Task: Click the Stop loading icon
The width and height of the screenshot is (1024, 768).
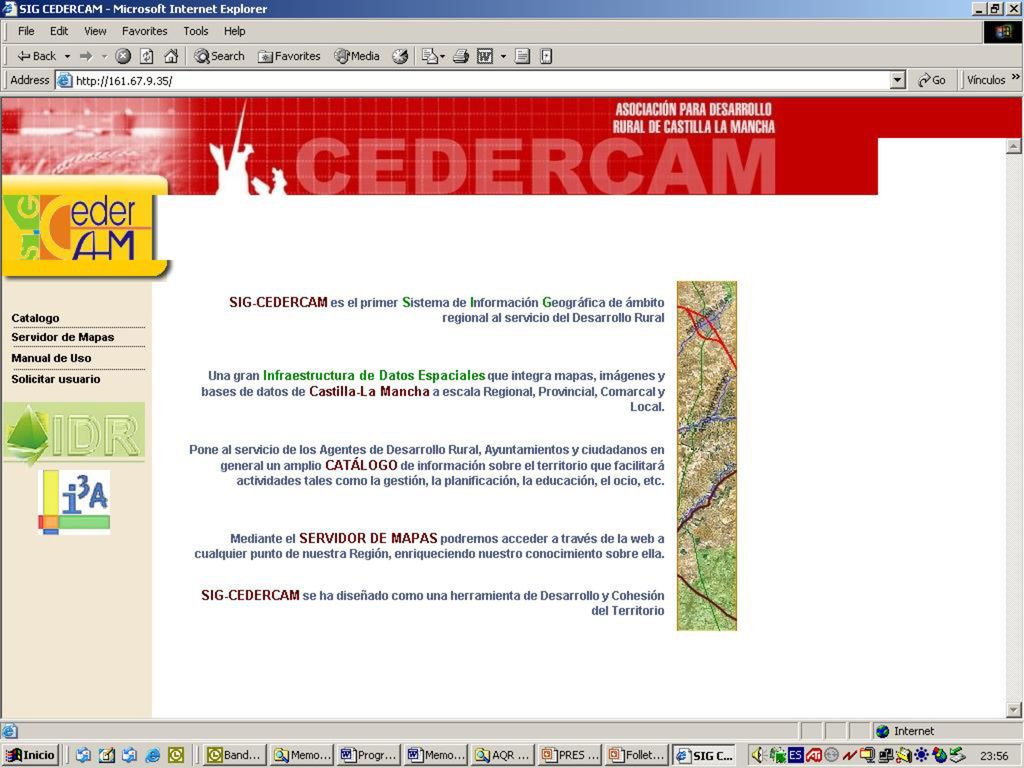Action: tap(123, 56)
